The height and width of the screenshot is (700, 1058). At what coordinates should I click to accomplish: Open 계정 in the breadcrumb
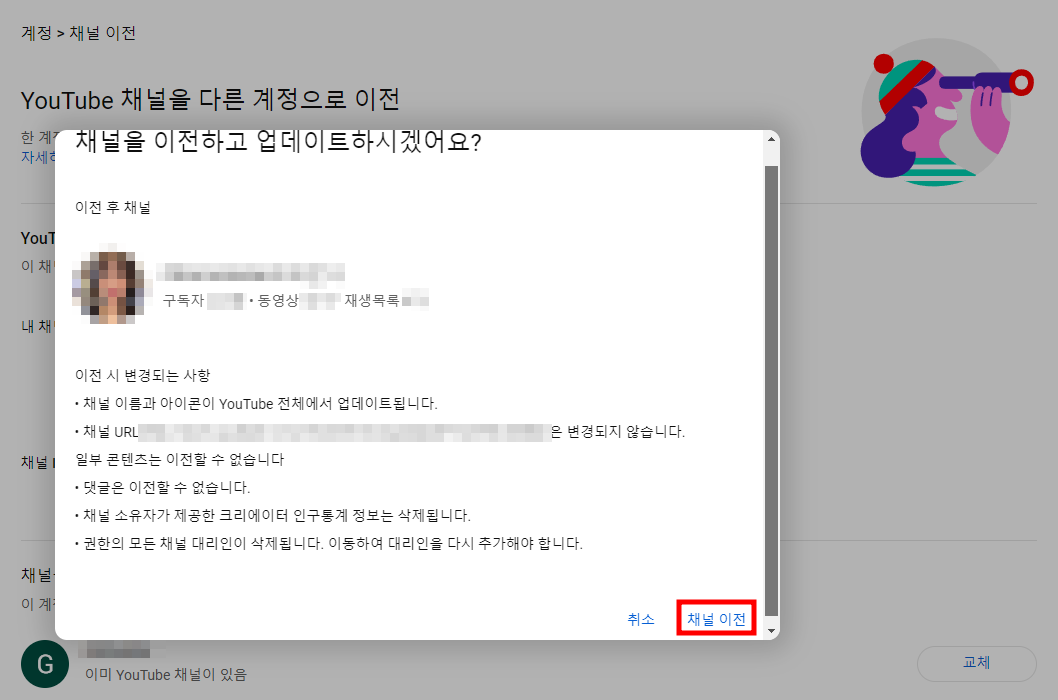coord(36,33)
